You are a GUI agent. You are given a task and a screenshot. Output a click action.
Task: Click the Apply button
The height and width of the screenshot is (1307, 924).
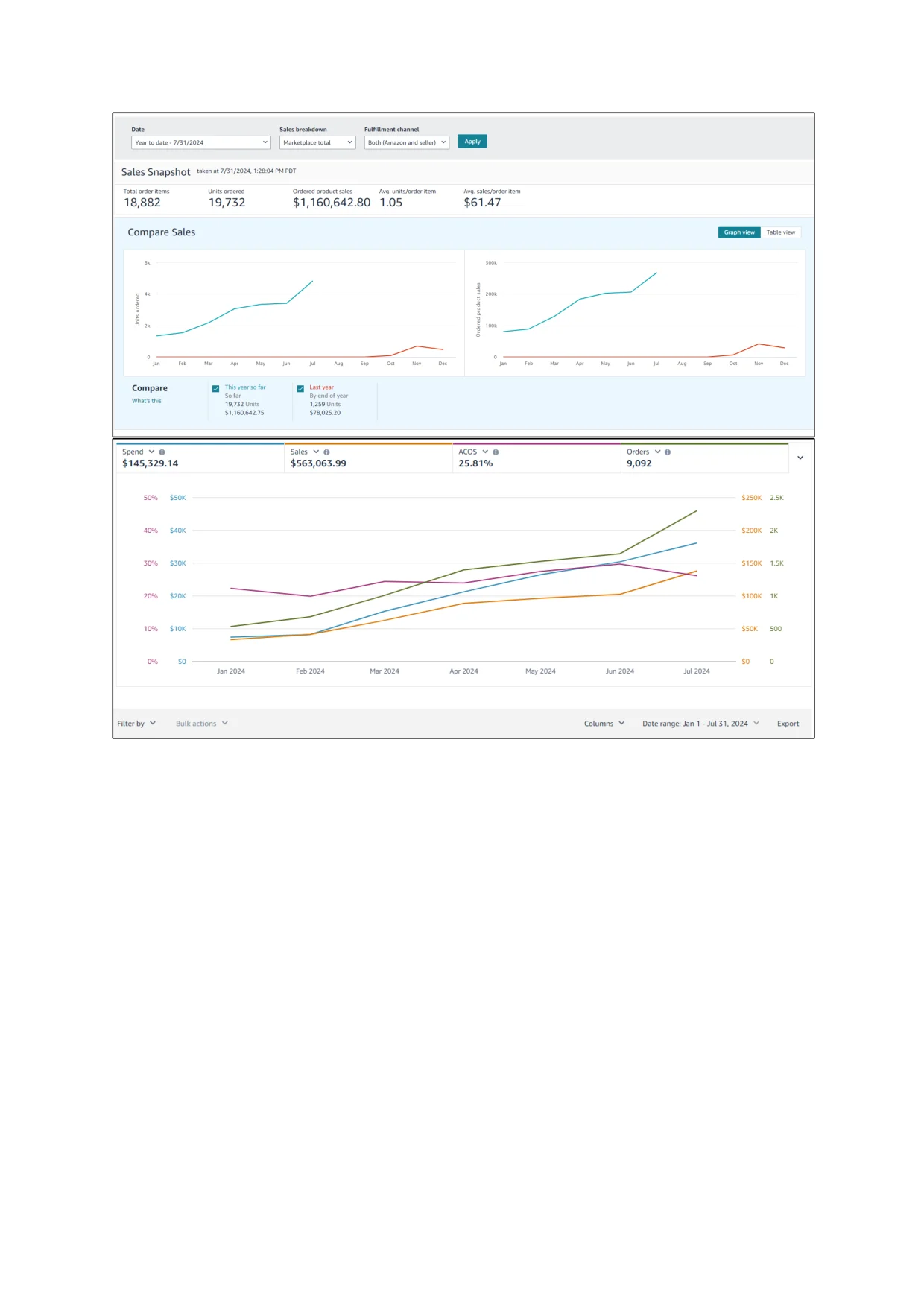pyautogui.click(x=472, y=142)
